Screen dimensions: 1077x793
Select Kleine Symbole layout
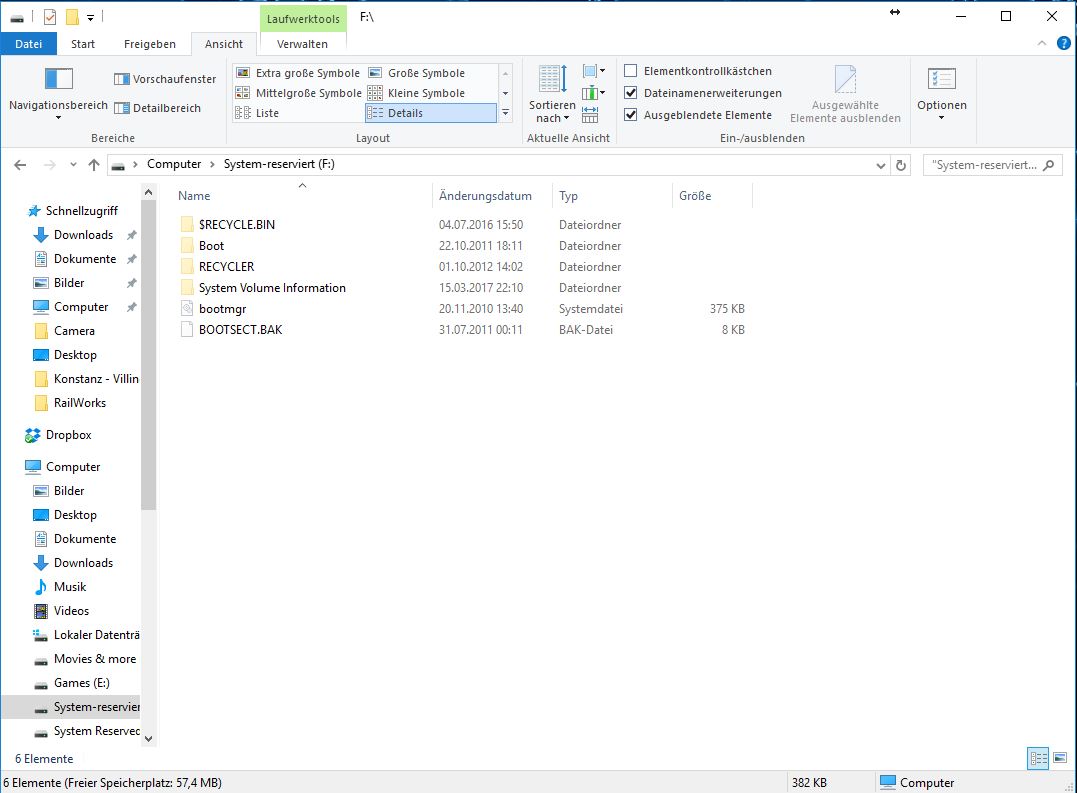(417, 93)
